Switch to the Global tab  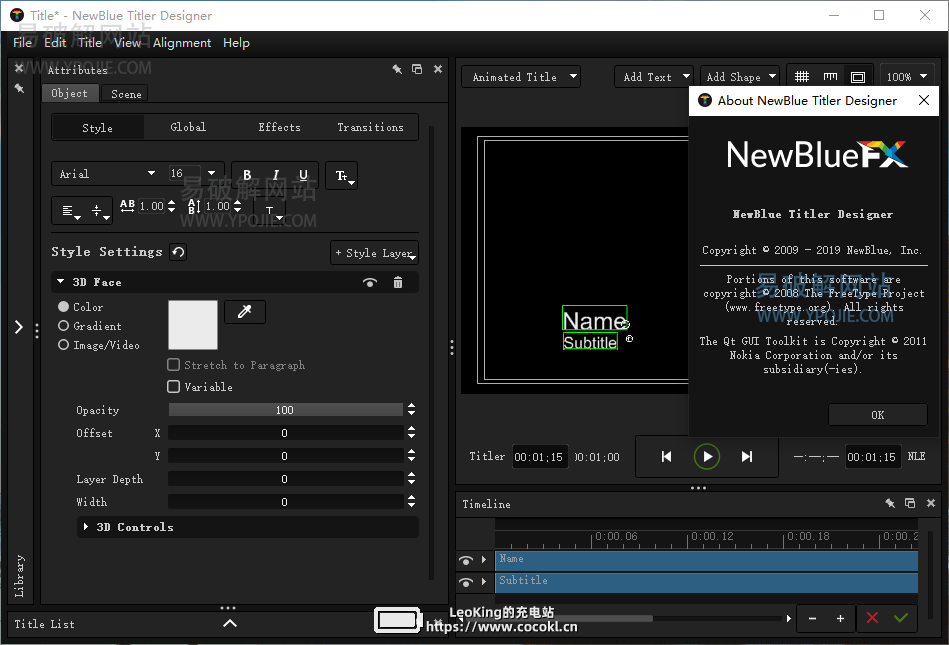coord(188,127)
